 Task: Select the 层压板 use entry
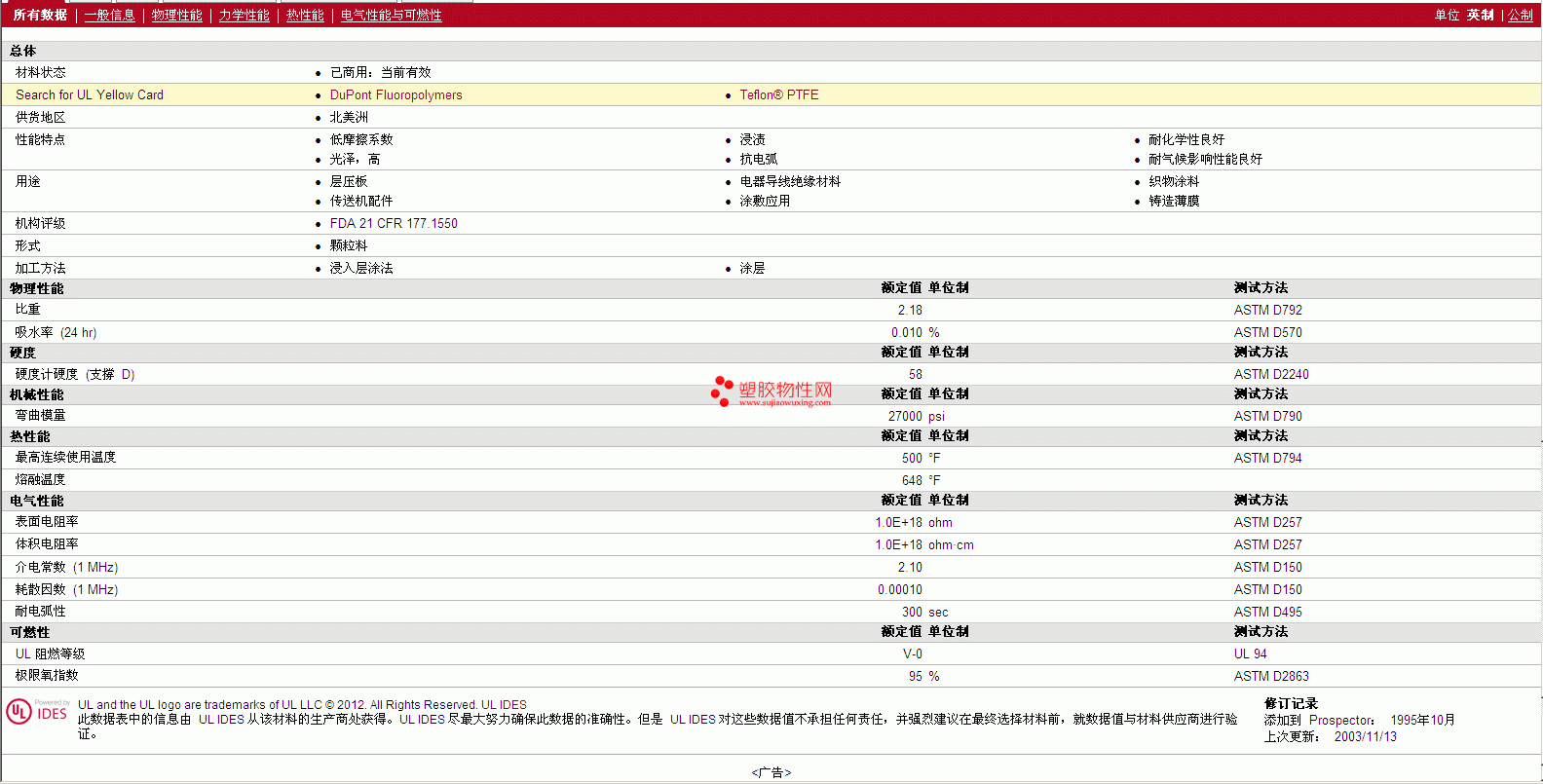click(x=349, y=182)
